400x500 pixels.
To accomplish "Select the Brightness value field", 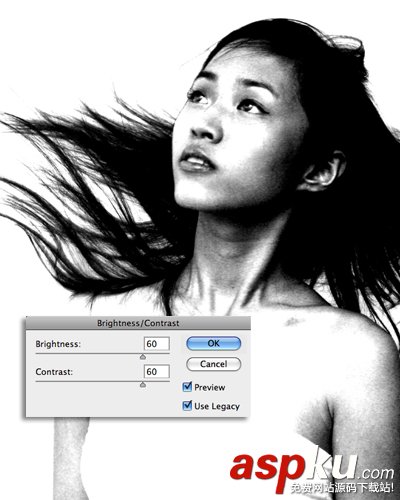I will click(157, 344).
